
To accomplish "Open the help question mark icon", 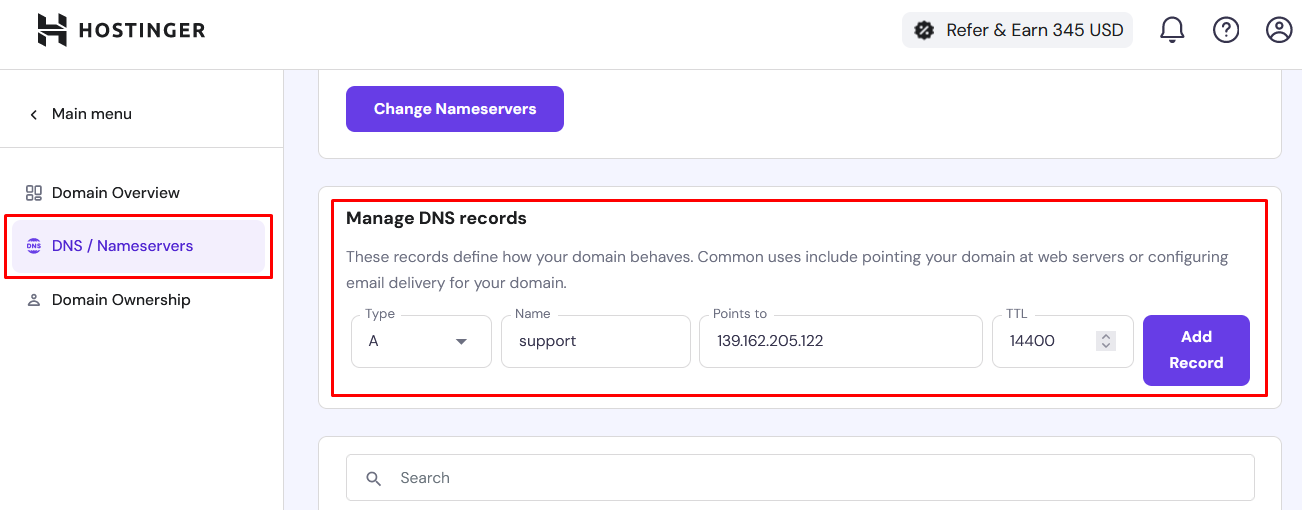I will (1226, 30).
